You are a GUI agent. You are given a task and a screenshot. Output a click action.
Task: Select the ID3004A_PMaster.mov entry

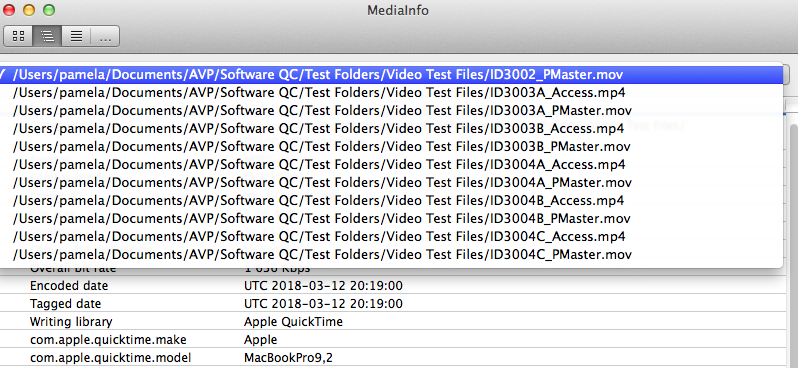(391, 182)
